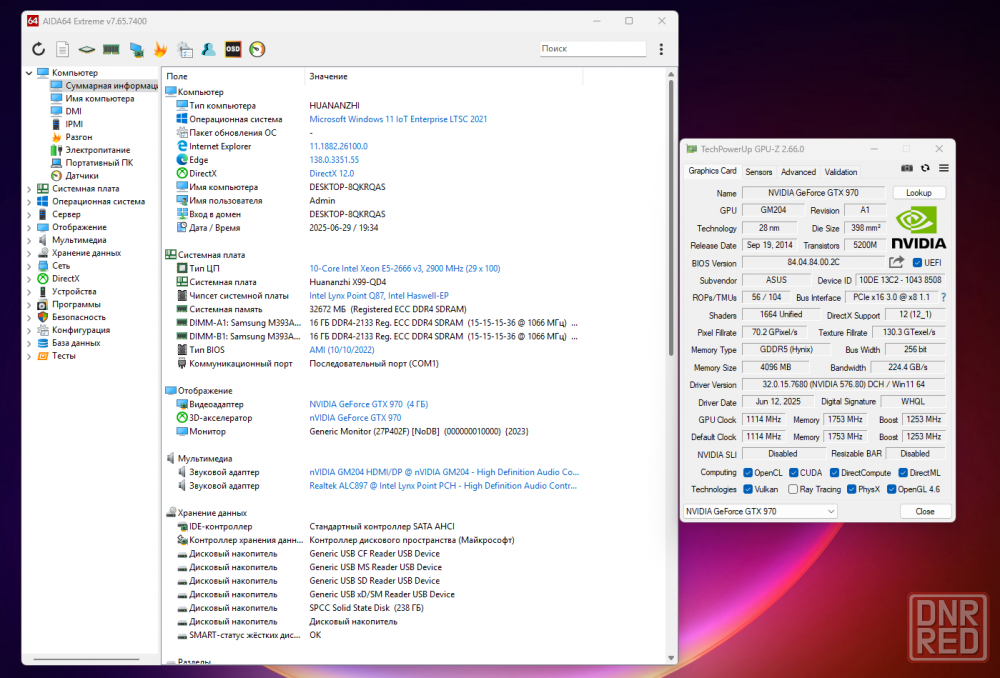Click the tree panel horizontal scrollbar
This screenshot has height=678, width=1000.
86,659
